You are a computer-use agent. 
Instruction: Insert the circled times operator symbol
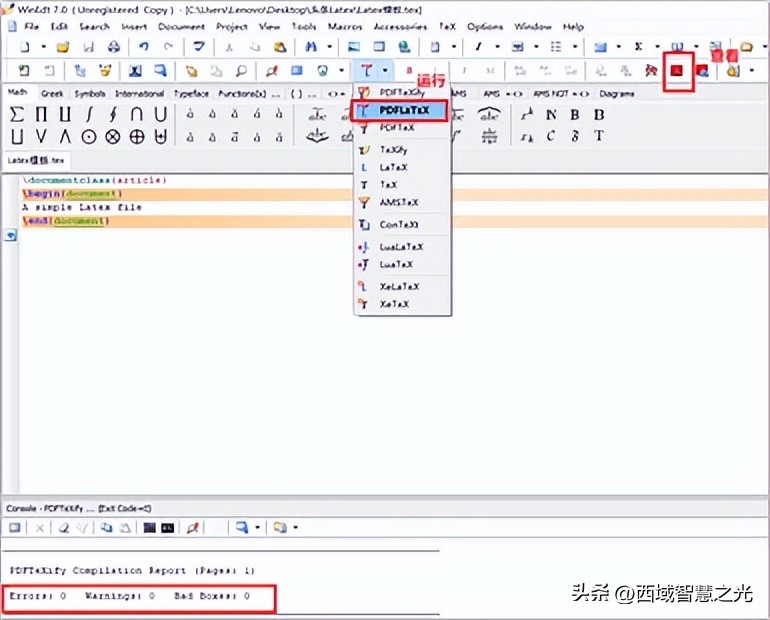(113, 137)
